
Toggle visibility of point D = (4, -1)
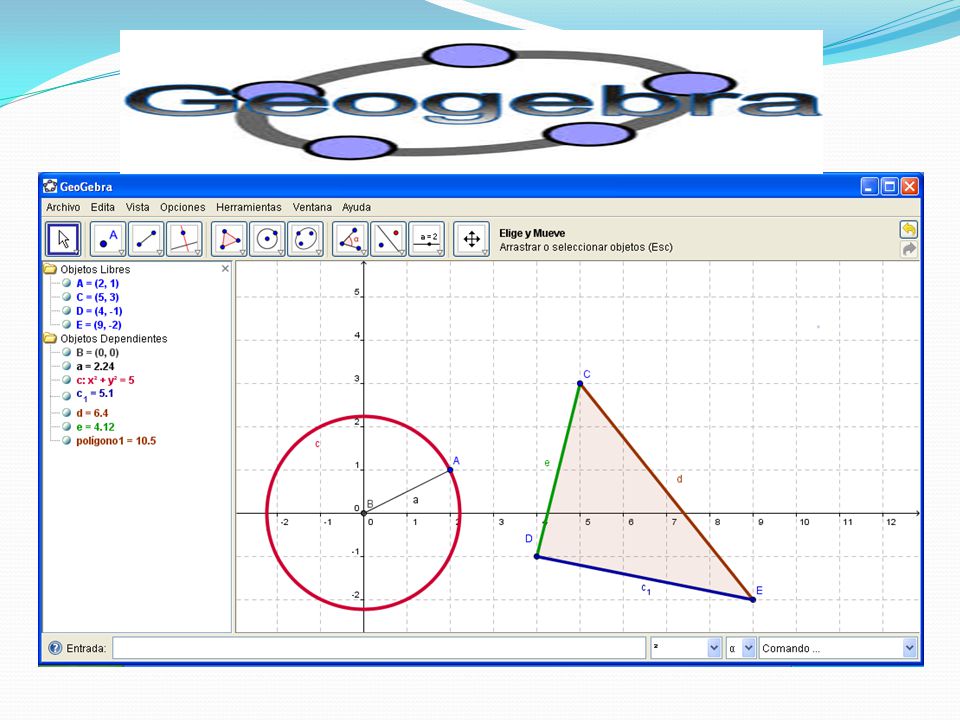(x=67, y=310)
